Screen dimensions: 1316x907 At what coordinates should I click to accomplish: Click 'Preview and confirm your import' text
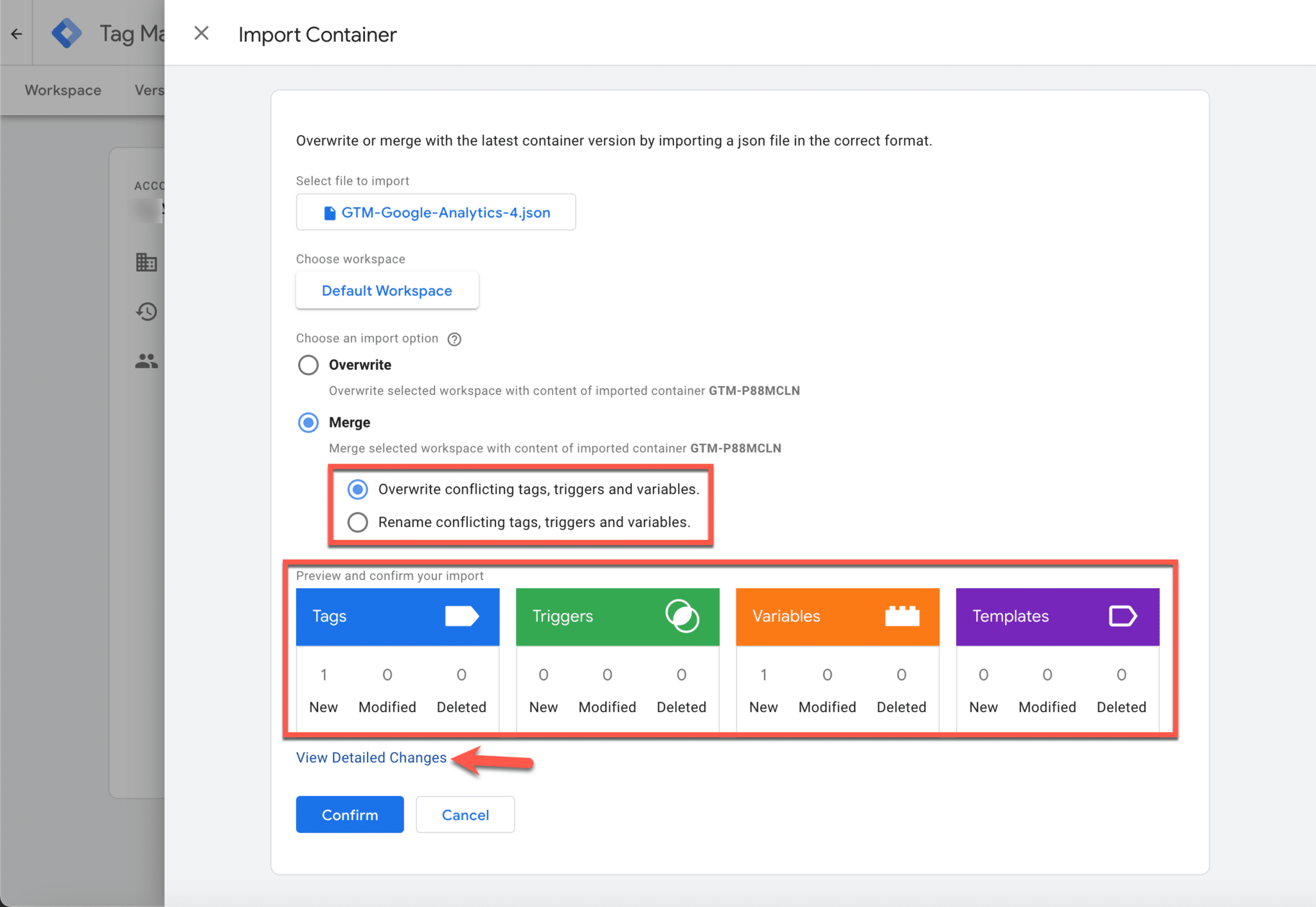point(389,576)
